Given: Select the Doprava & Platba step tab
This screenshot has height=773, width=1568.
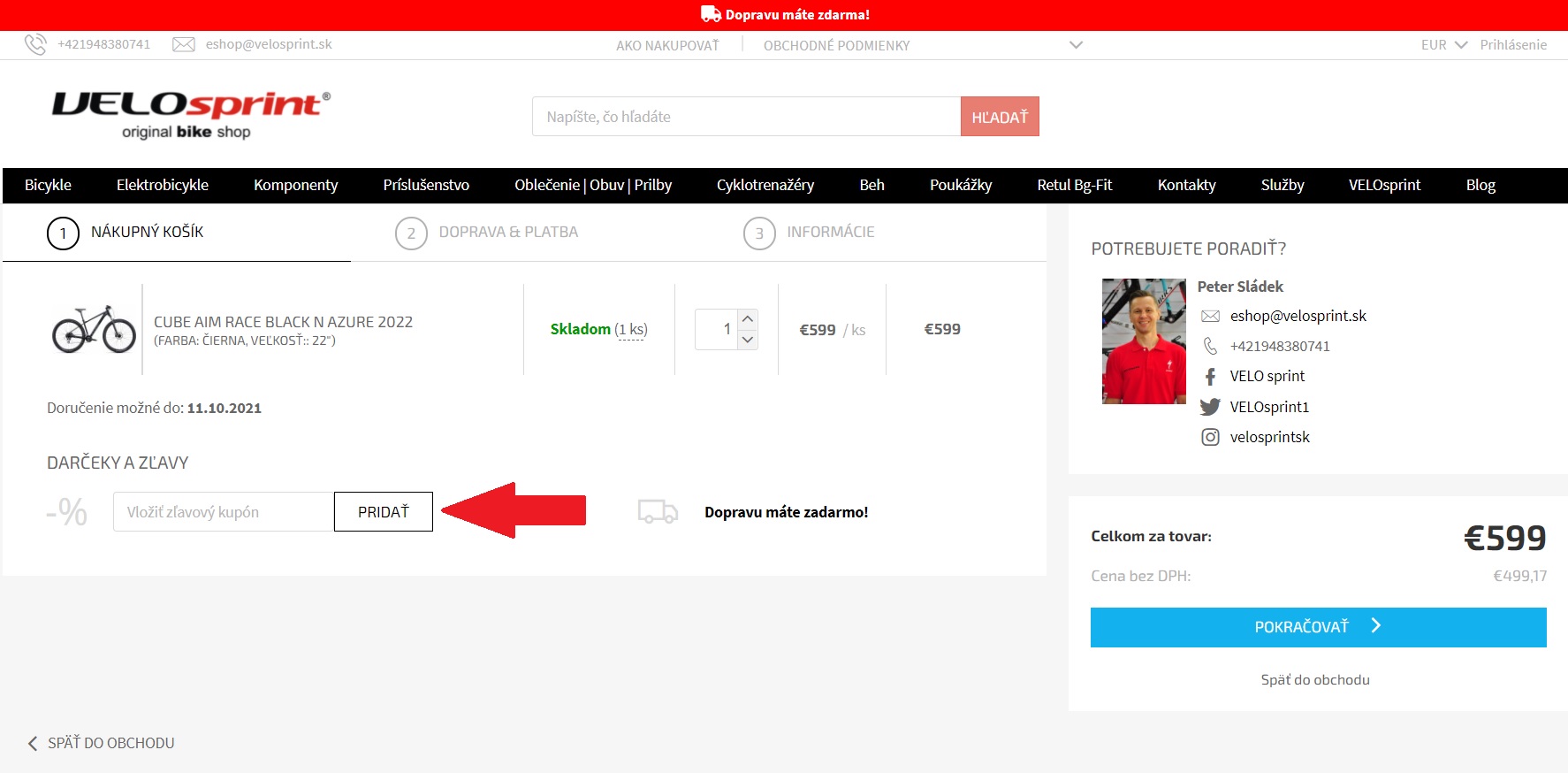Looking at the screenshot, I should (x=525, y=233).
